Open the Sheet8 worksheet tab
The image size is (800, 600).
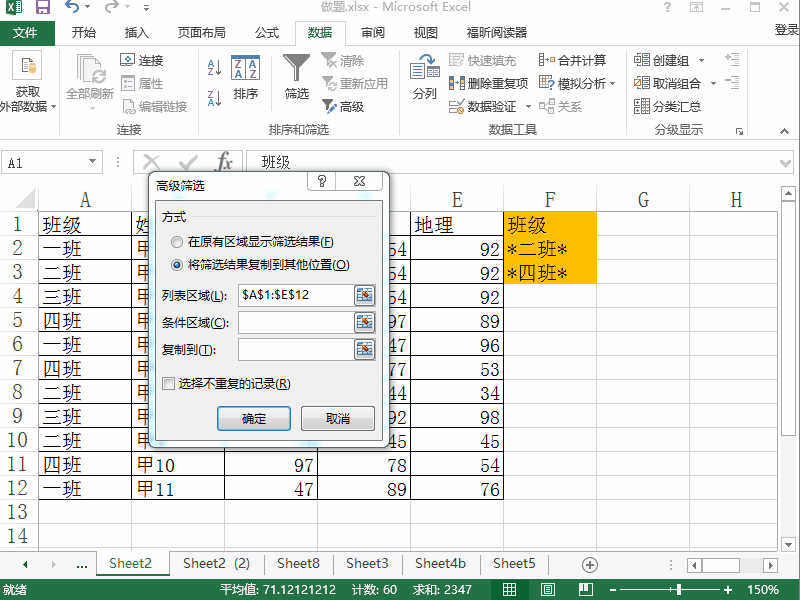pos(298,564)
